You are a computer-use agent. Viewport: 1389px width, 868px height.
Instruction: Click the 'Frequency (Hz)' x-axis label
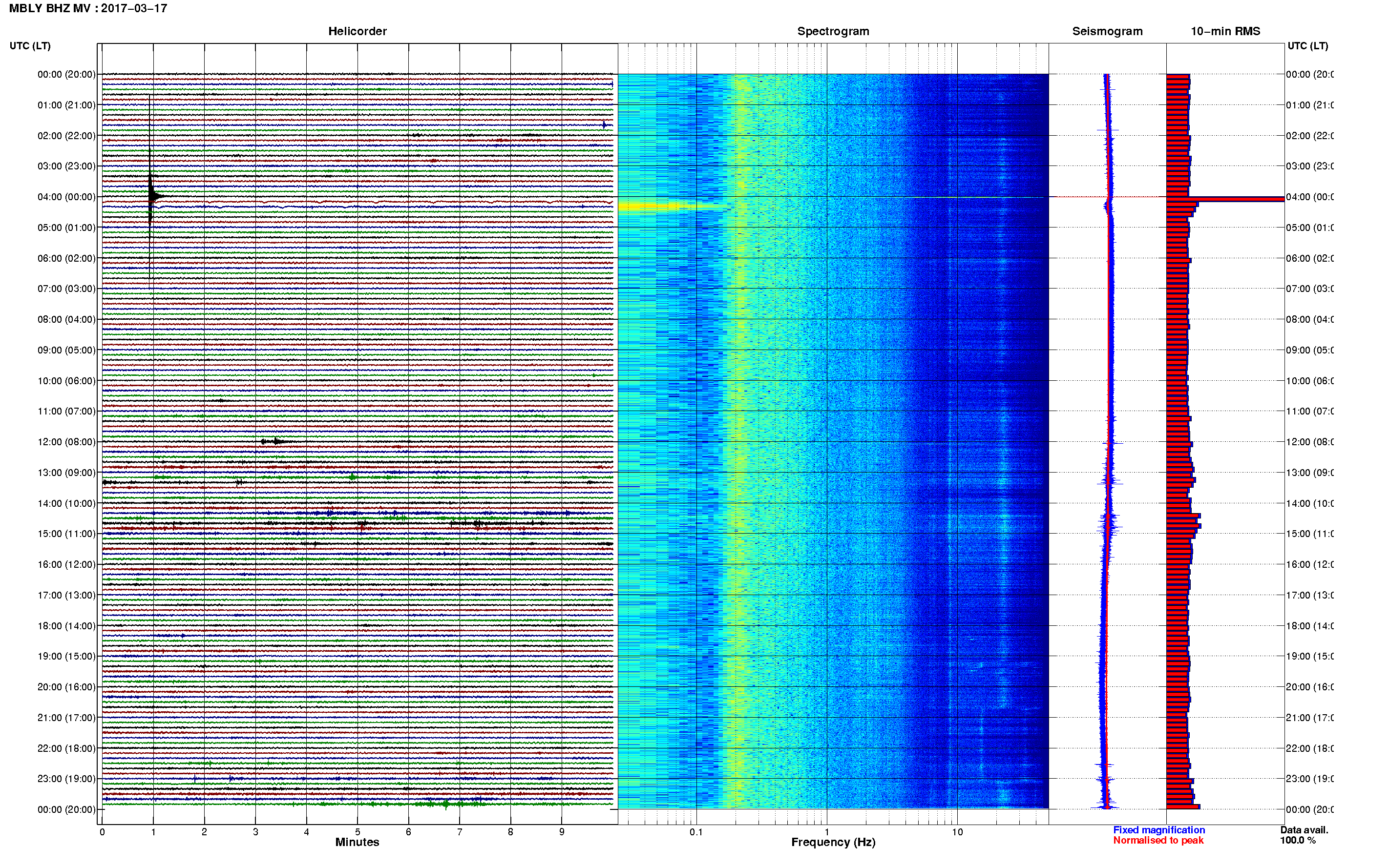(x=833, y=843)
